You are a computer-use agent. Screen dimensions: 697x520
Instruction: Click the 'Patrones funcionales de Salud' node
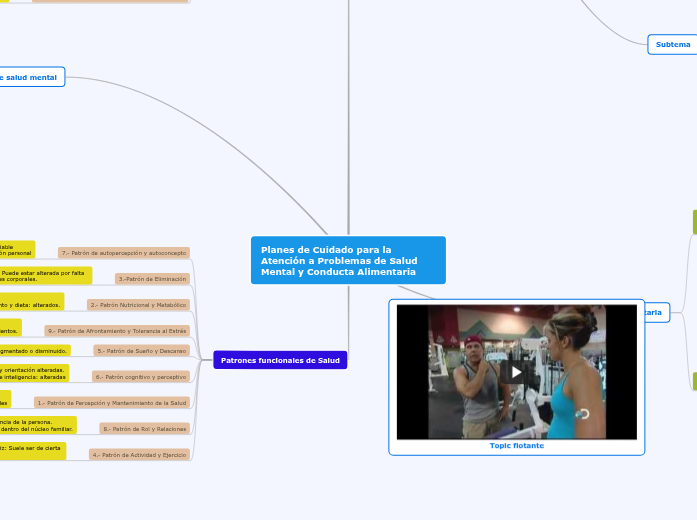280,360
